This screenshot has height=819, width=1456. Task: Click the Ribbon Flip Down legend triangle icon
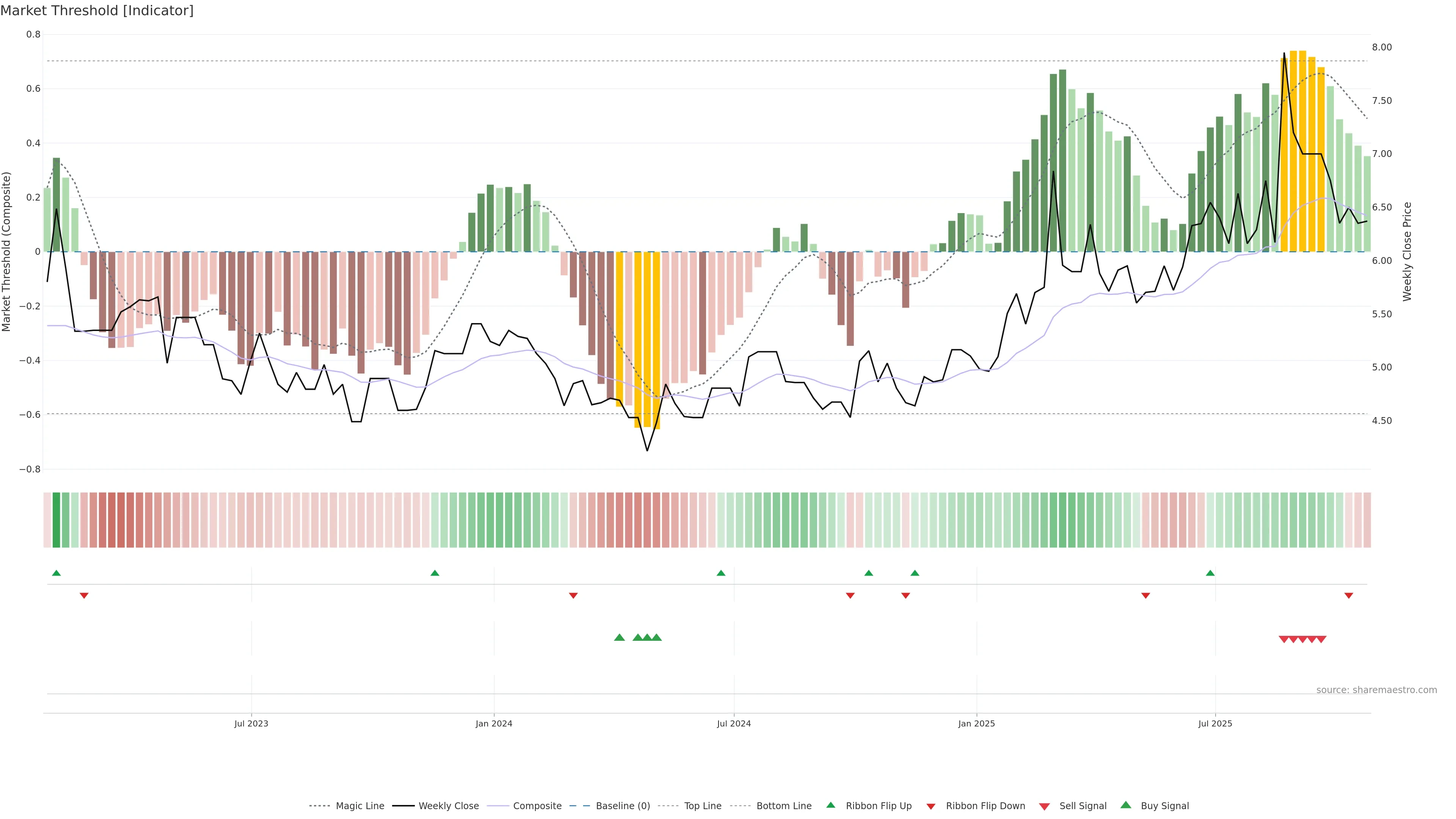pyautogui.click(x=931, y=806)
